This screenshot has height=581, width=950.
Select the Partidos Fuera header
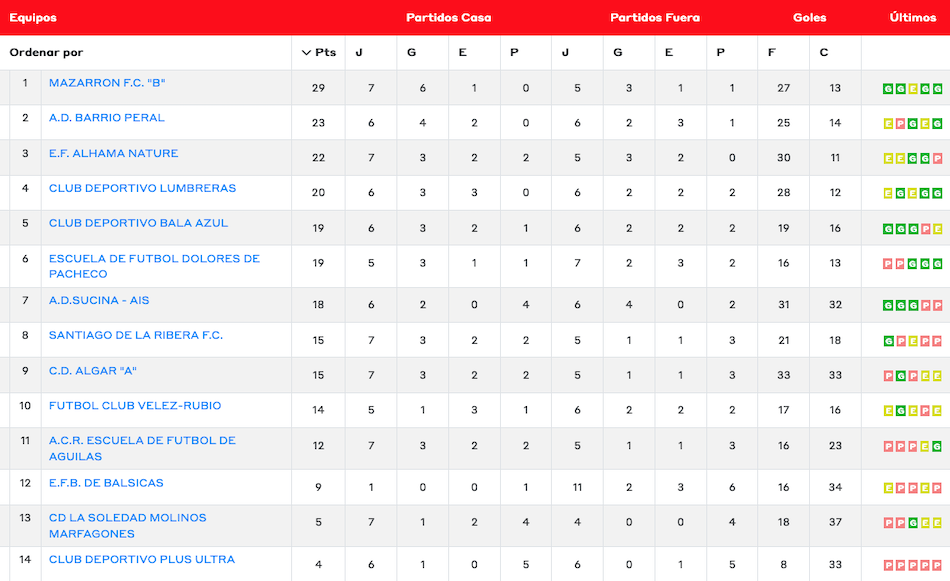[655, 18]
